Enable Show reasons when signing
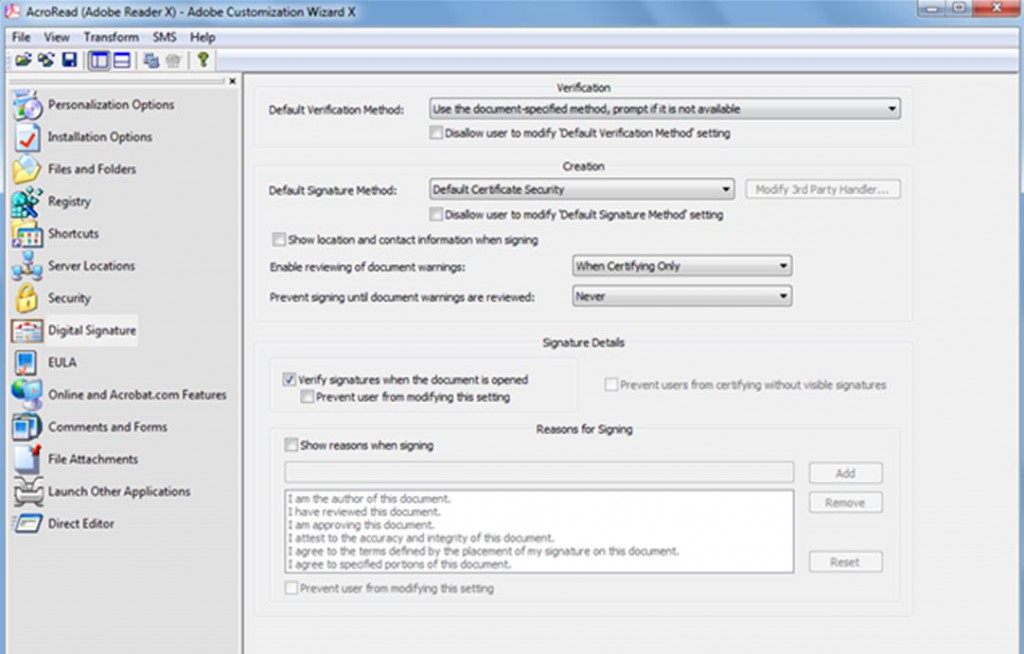Viewport: 1024px width, 654px height. [291, 446]
